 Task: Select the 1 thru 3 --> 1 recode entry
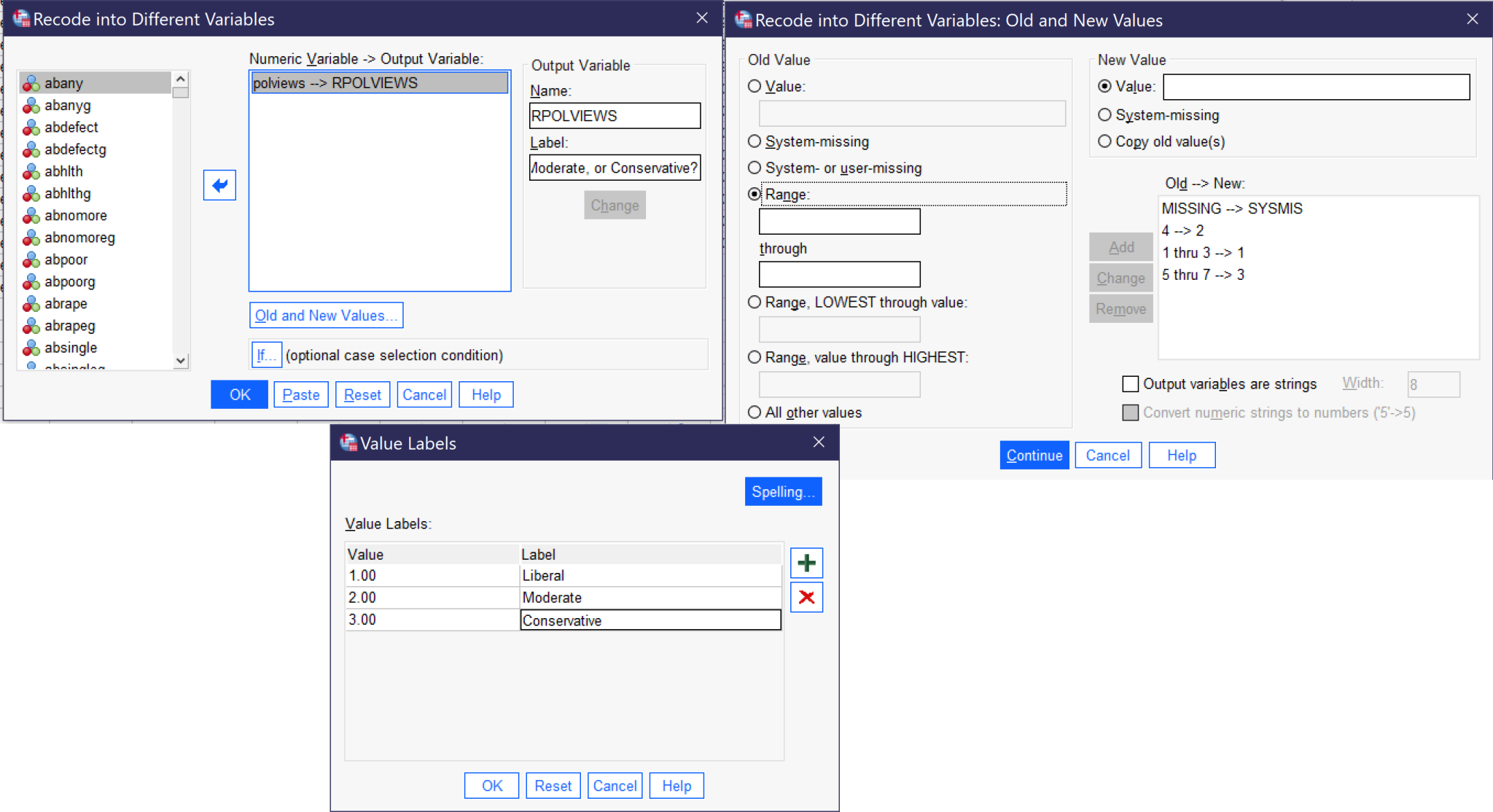pyautogui.click(x=1203, y=253)
